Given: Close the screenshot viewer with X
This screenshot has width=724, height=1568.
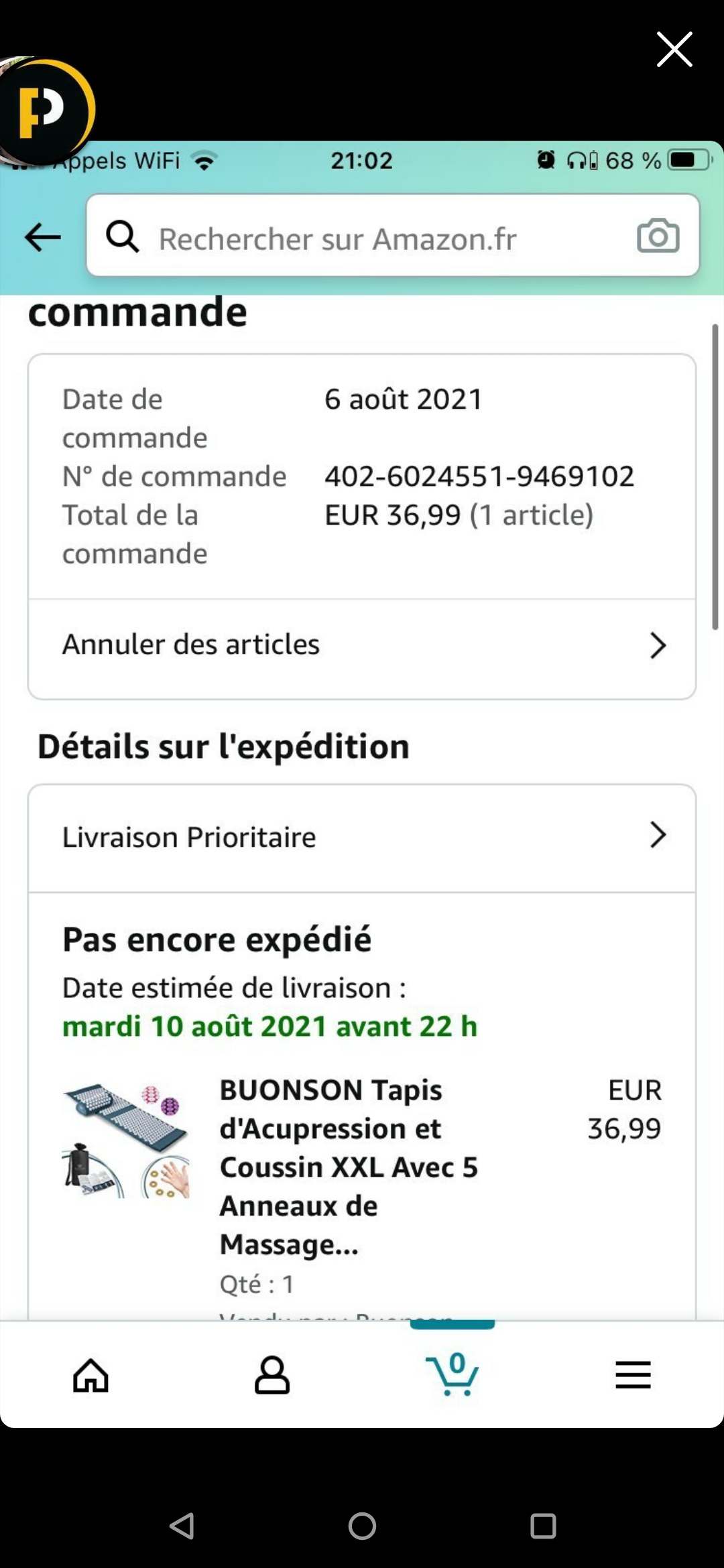Looking at the screenshot, I should point(674,50).
